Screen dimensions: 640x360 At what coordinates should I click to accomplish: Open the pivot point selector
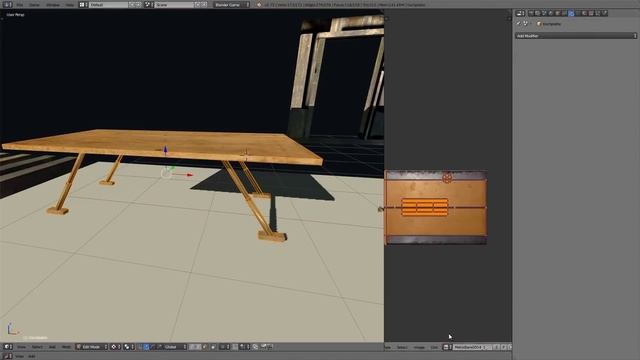(129, 347)
